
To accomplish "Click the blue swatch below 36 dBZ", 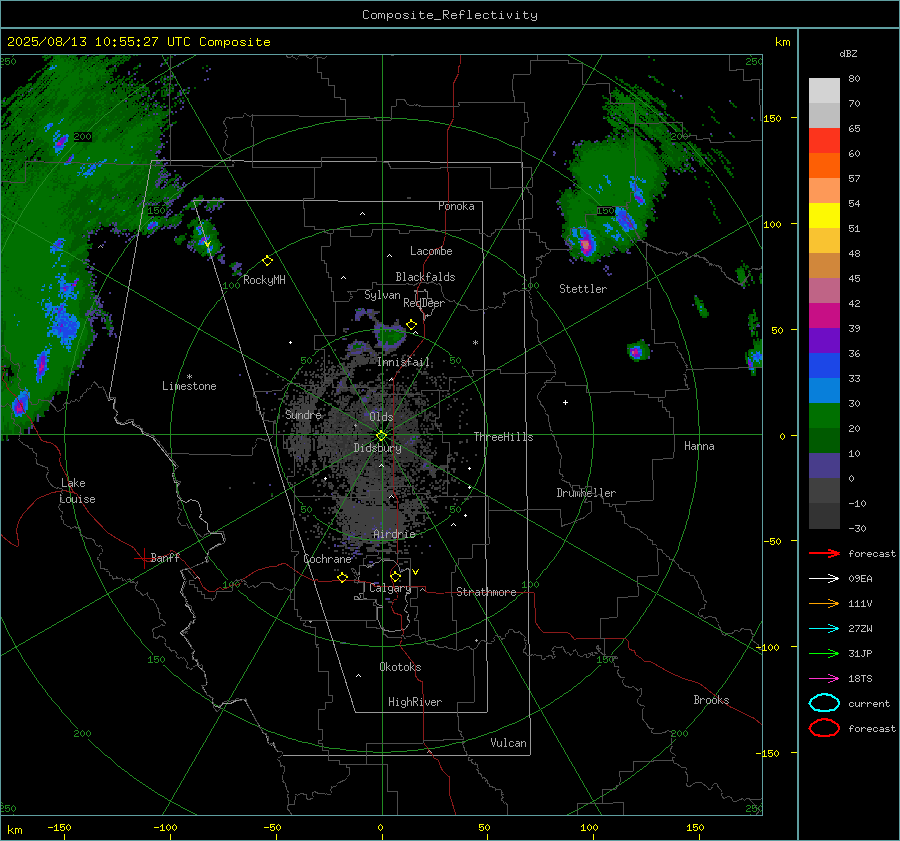I will pos(824,365).
